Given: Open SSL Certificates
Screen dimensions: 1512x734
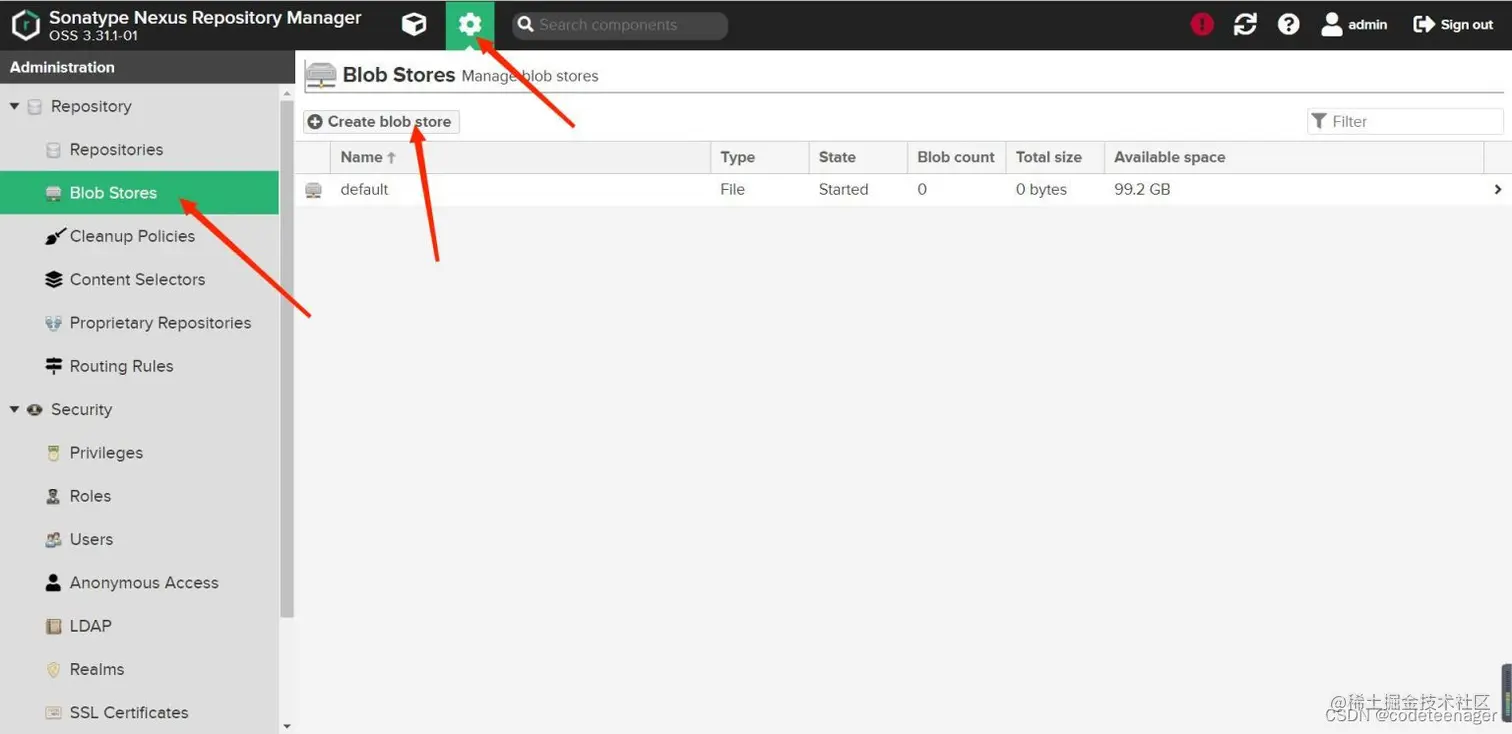Looking at the screenshot, I should [x=129, y=712].
